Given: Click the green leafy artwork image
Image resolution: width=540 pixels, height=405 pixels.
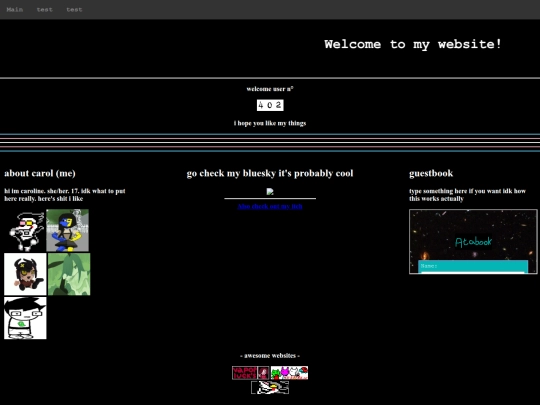Looking at the screenshot, I should [x=69, y=274].
